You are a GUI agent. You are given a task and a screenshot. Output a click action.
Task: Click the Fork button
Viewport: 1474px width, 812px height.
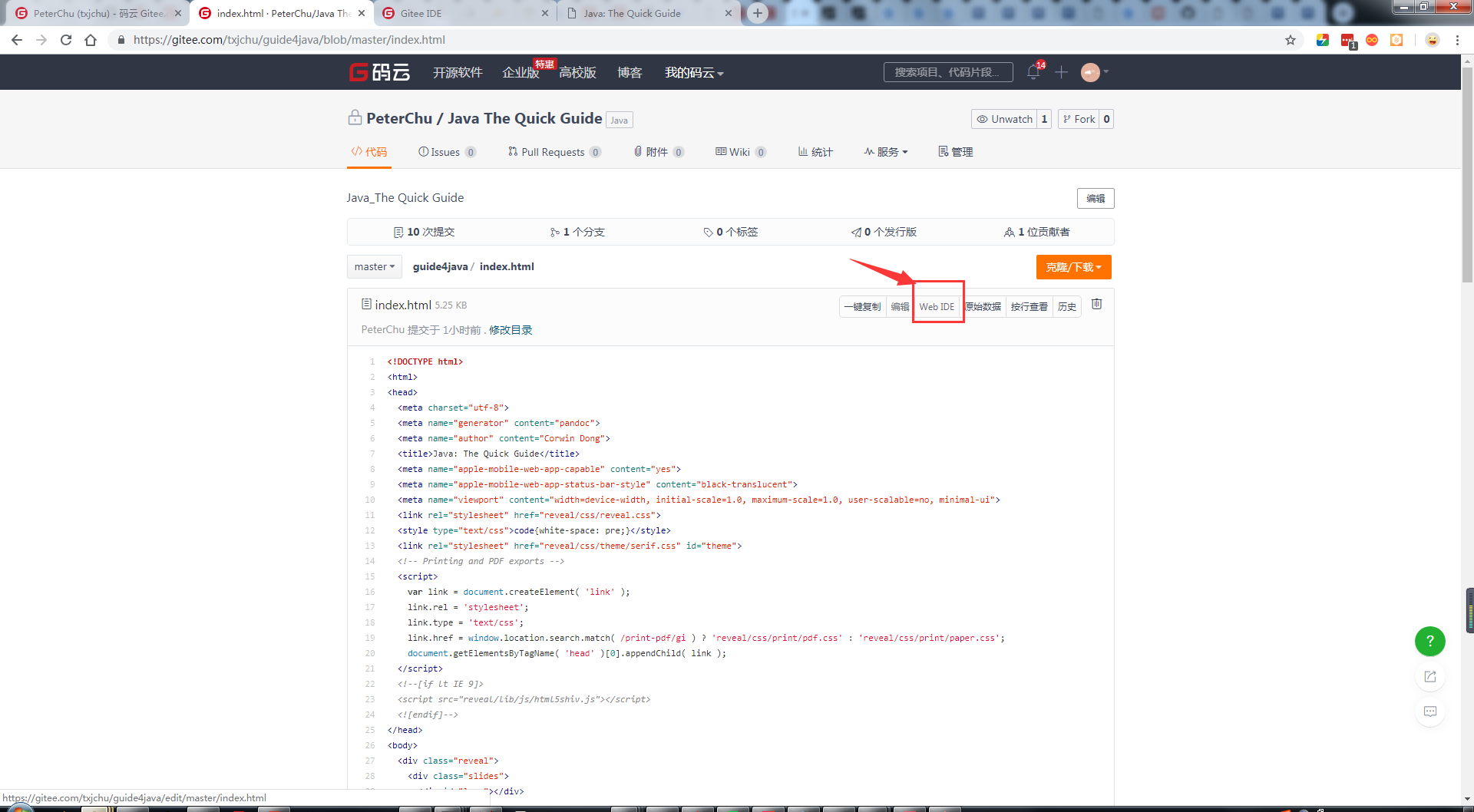(x=1079, y=119)
